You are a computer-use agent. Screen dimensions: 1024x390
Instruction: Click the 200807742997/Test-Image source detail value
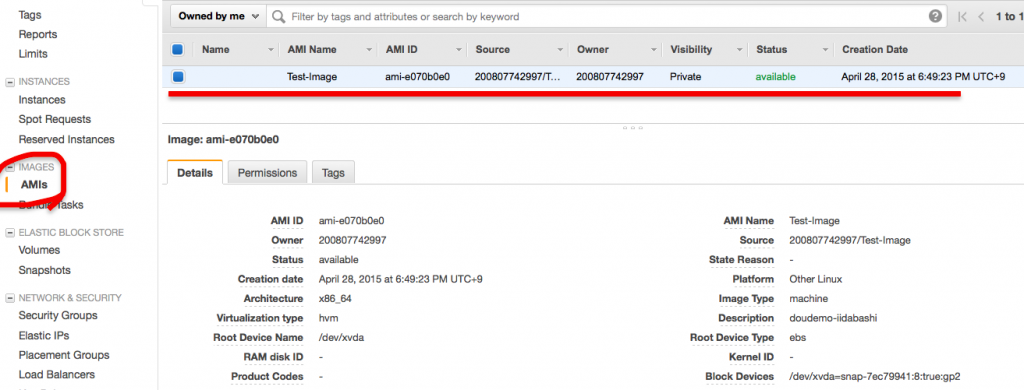[850, 240]
